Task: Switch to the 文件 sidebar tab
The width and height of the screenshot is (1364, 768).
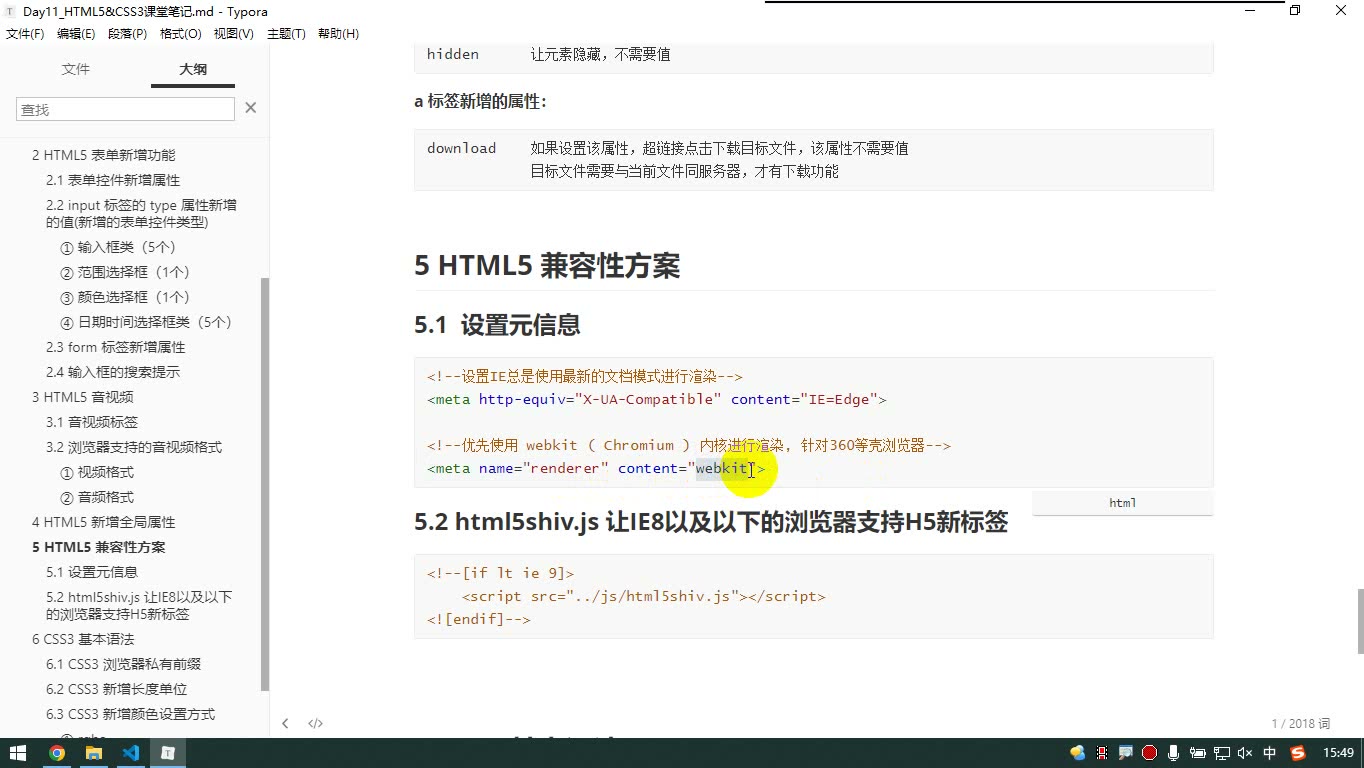Action: tap(76, 69)
